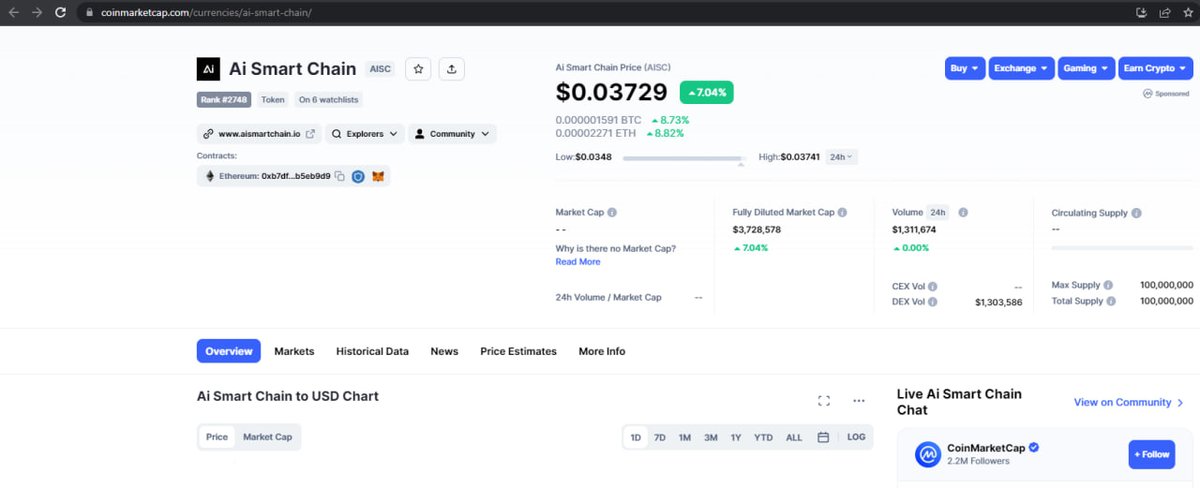Click the Circulating Supply info icon
Screen dimensions: 1200x488
(x=1137, y=213)
